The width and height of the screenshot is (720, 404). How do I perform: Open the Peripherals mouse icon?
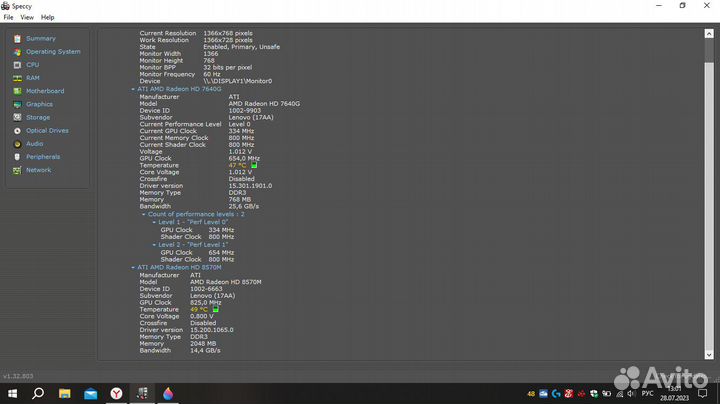(x=17, y=157)
